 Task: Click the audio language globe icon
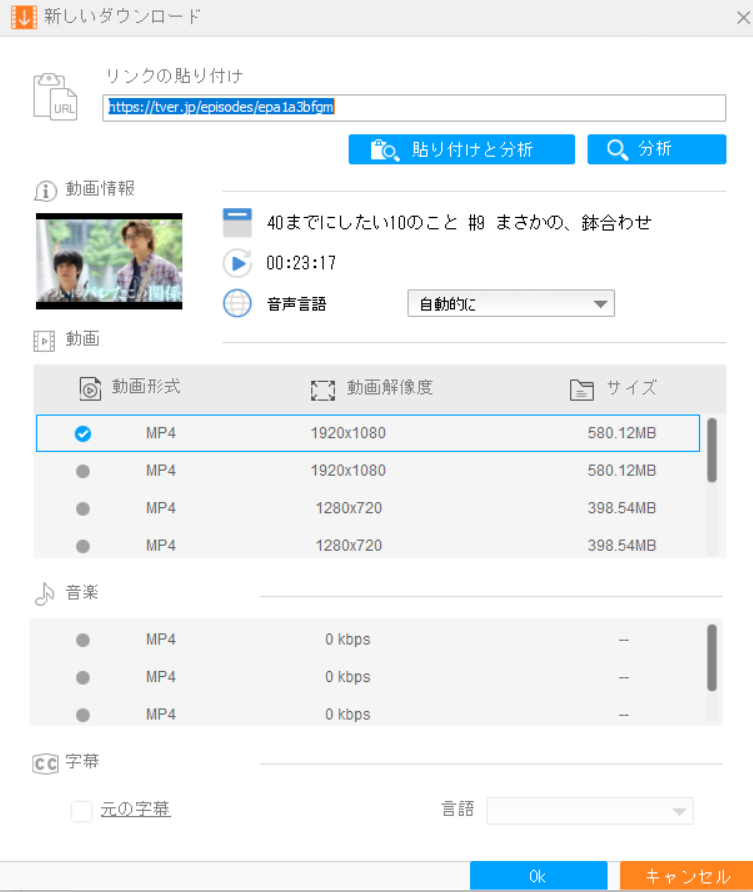237,303
